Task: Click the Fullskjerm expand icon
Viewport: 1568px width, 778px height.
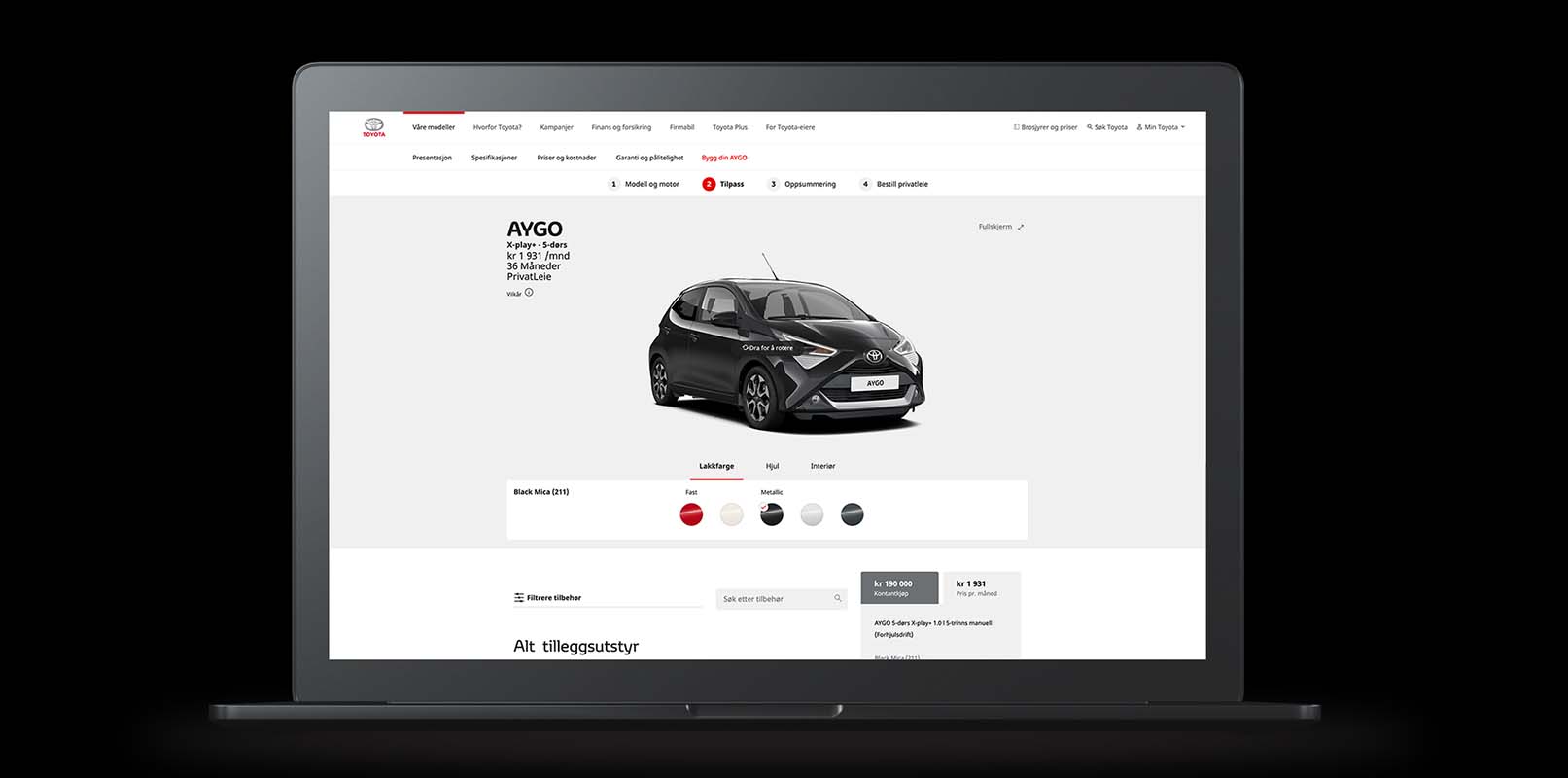Action: [1020, 227]
